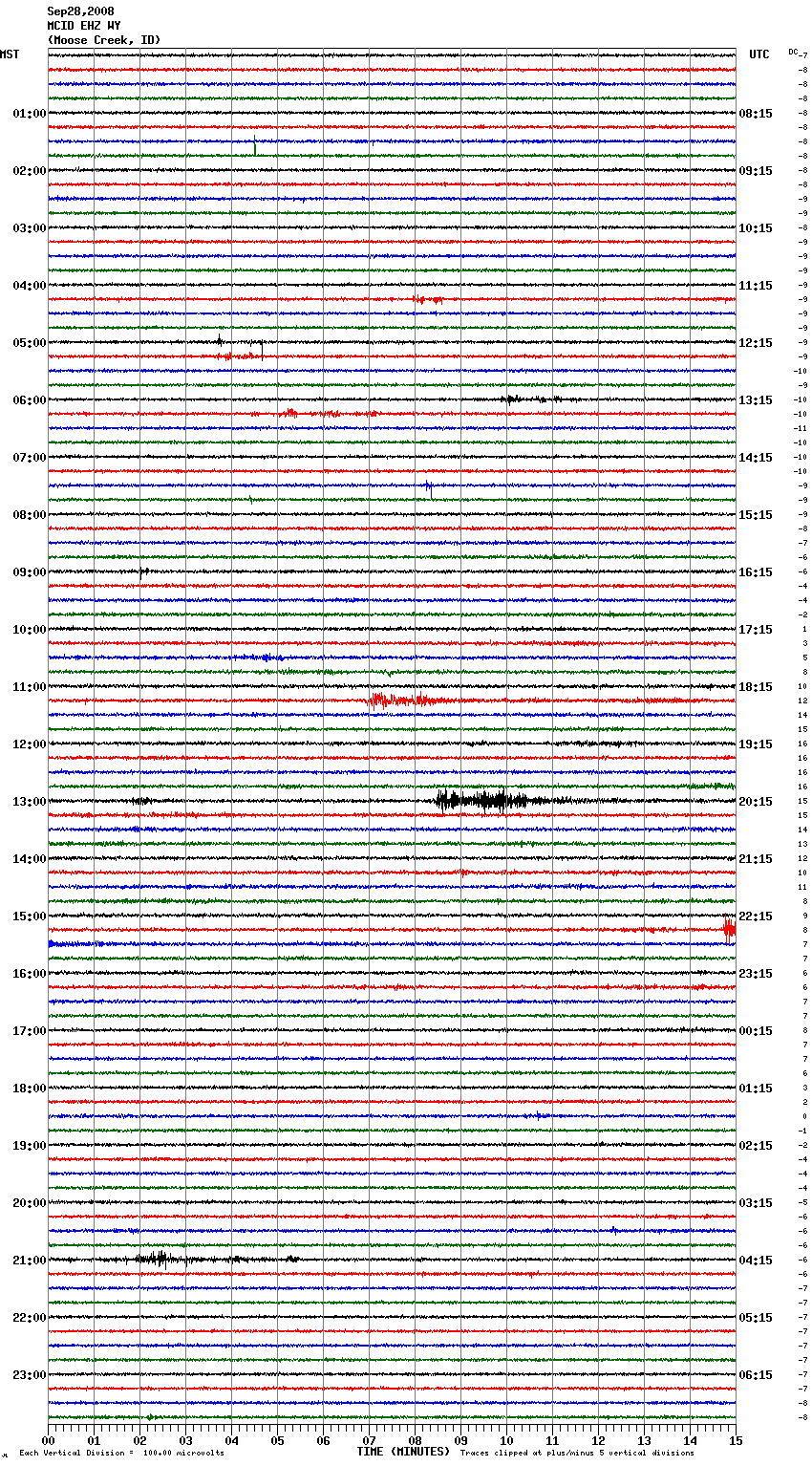Select the 15:00 MST time label

click(30, 916)
